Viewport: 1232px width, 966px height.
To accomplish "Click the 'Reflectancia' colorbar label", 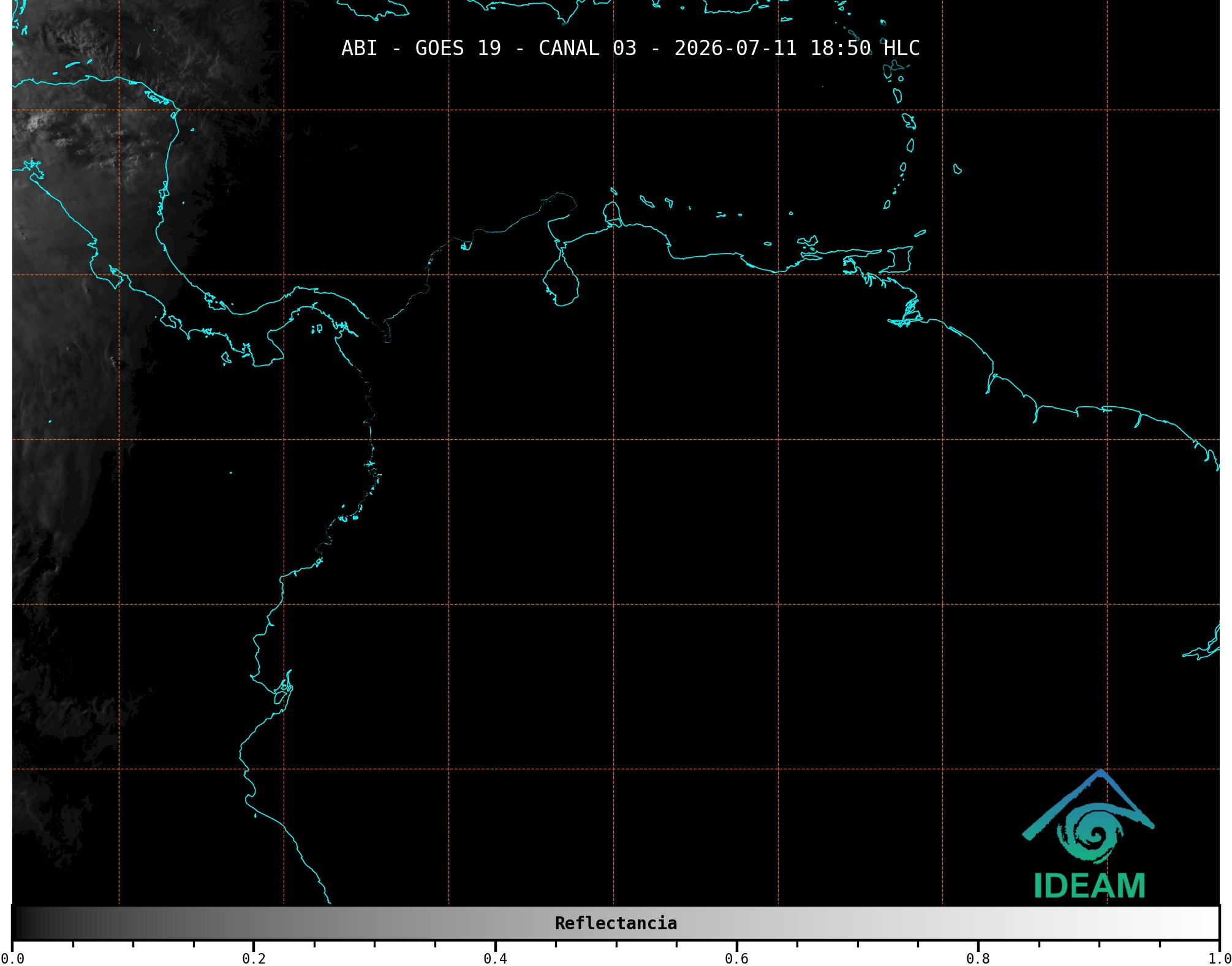I will (x=616, y=923).
